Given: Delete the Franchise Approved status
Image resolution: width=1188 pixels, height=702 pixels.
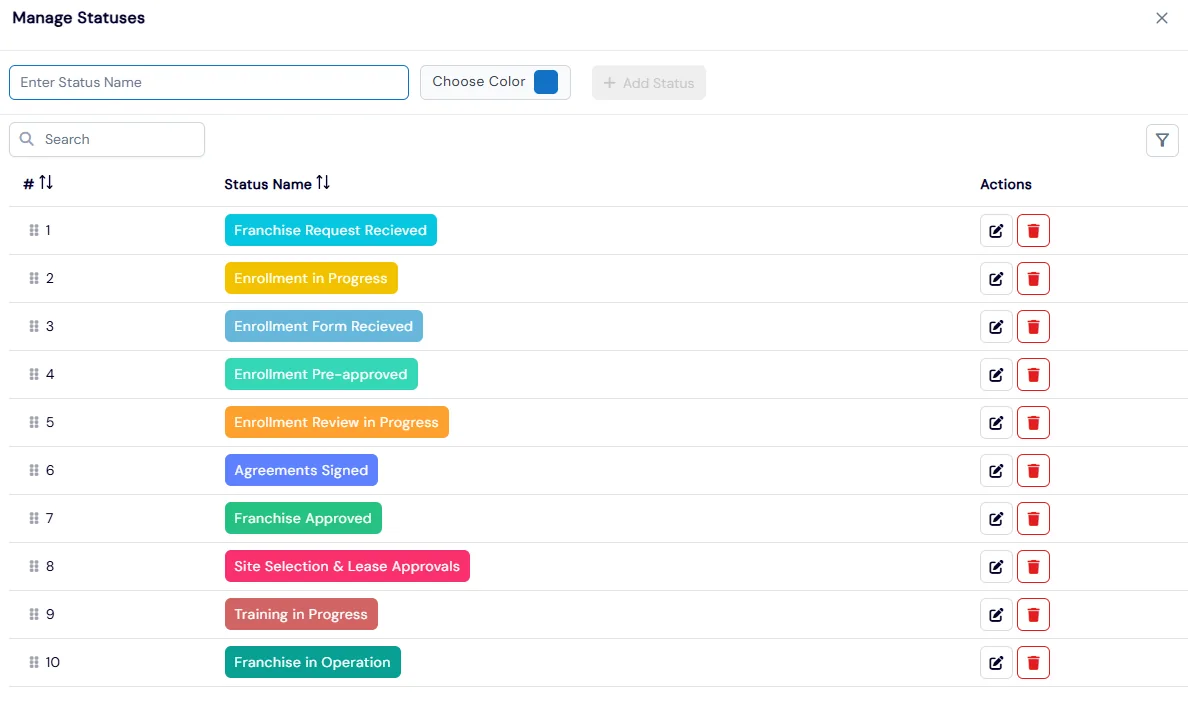Looking at the screenshot, I should (x=1033, y=519).
